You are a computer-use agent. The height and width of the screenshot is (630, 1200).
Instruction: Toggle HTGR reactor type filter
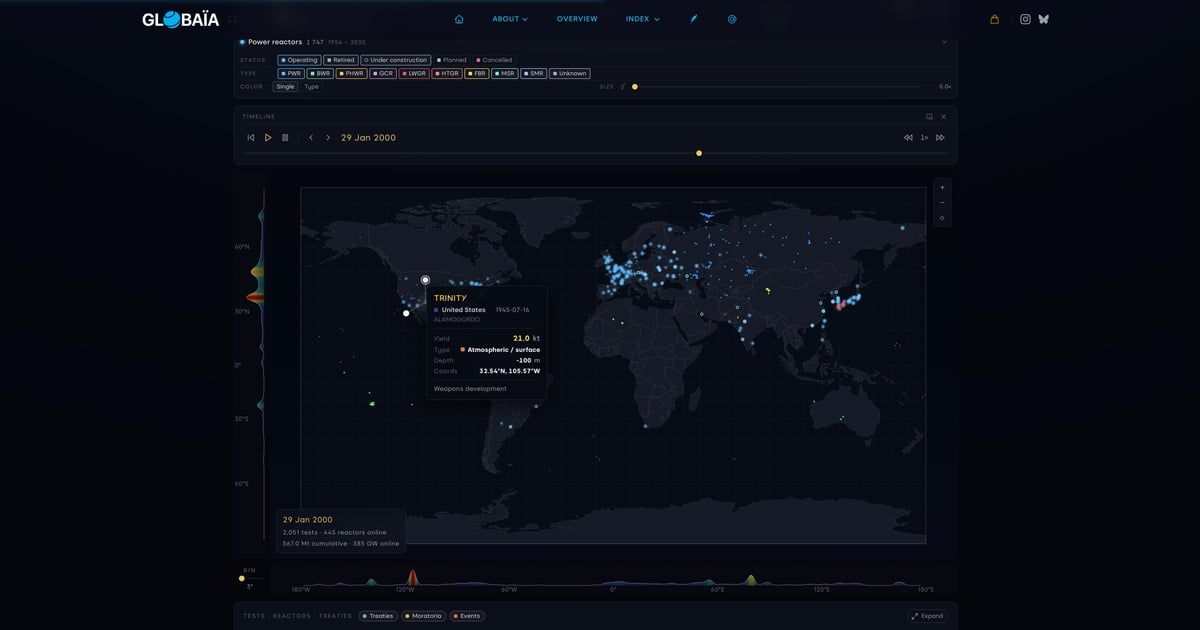click(446, 73)
